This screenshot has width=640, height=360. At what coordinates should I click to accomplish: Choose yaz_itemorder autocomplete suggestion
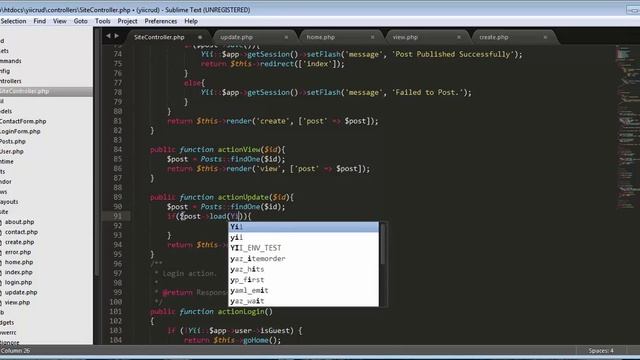click(x=303, y=259)
